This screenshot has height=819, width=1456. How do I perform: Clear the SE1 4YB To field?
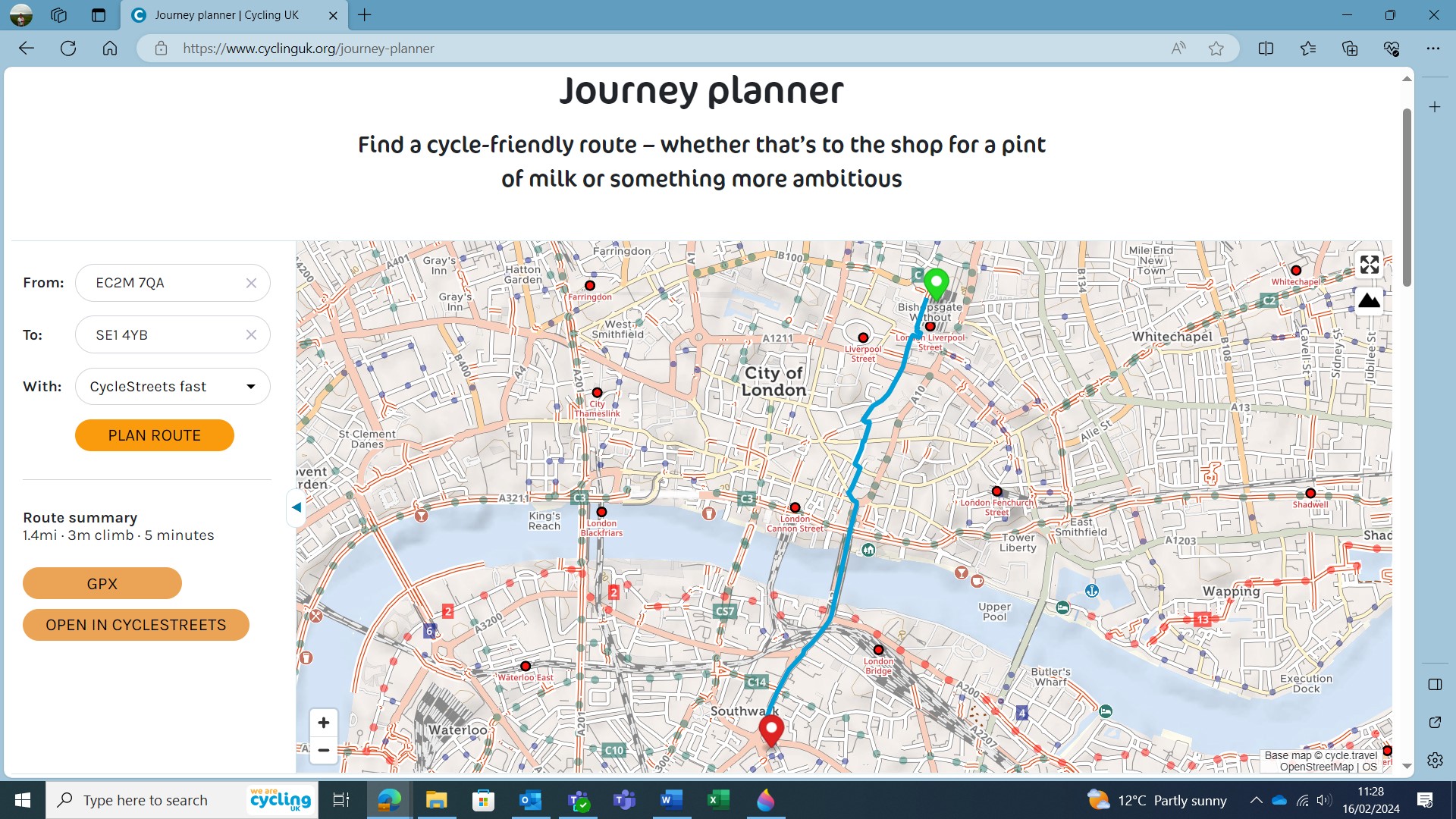coord(251,334)
